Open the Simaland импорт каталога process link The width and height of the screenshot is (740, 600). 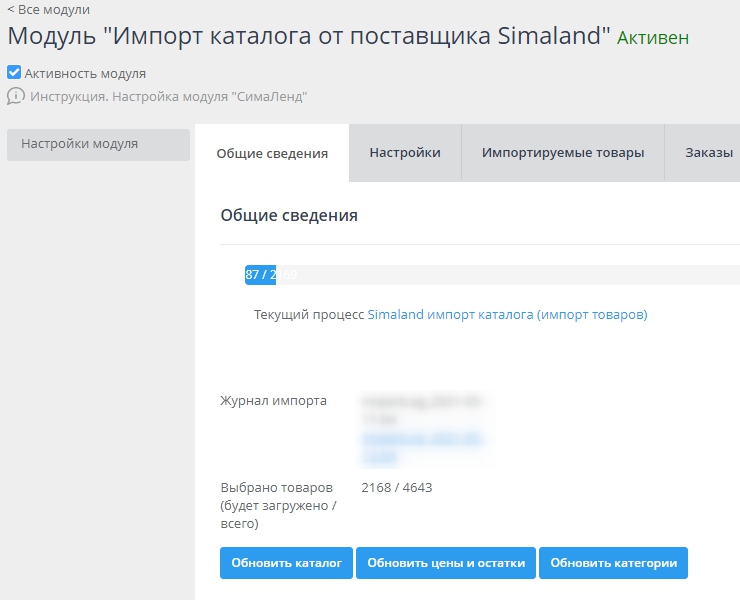[x=507, y=314]
